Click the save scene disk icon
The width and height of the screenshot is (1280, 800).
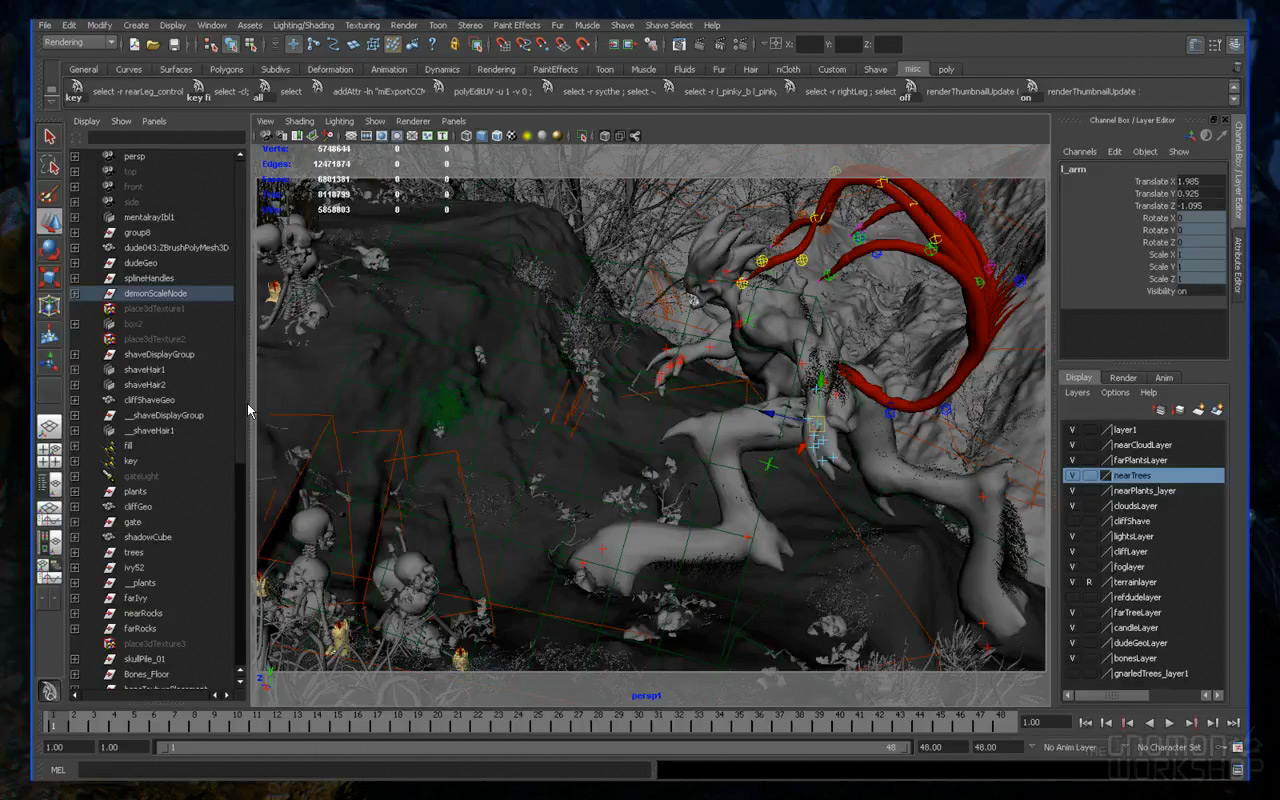(x=175, y=44)
